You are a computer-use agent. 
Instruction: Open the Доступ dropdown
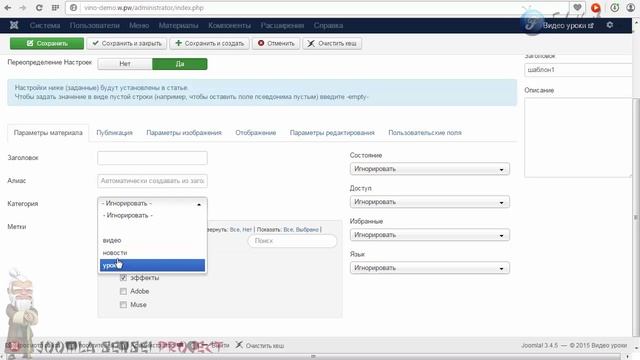[429, 202]
